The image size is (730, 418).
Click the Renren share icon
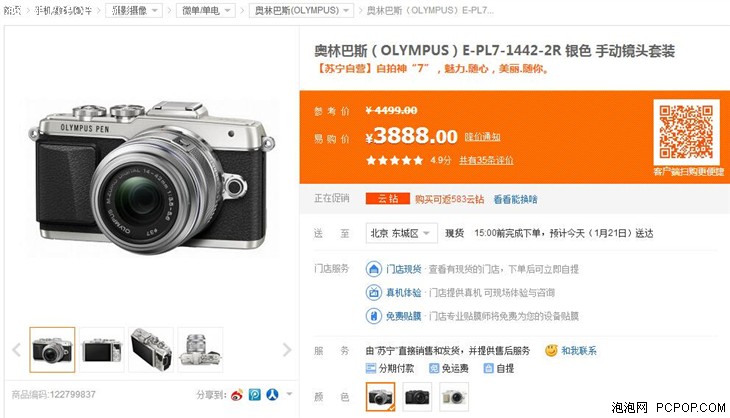pyautogui.click(x=272, y=395)
